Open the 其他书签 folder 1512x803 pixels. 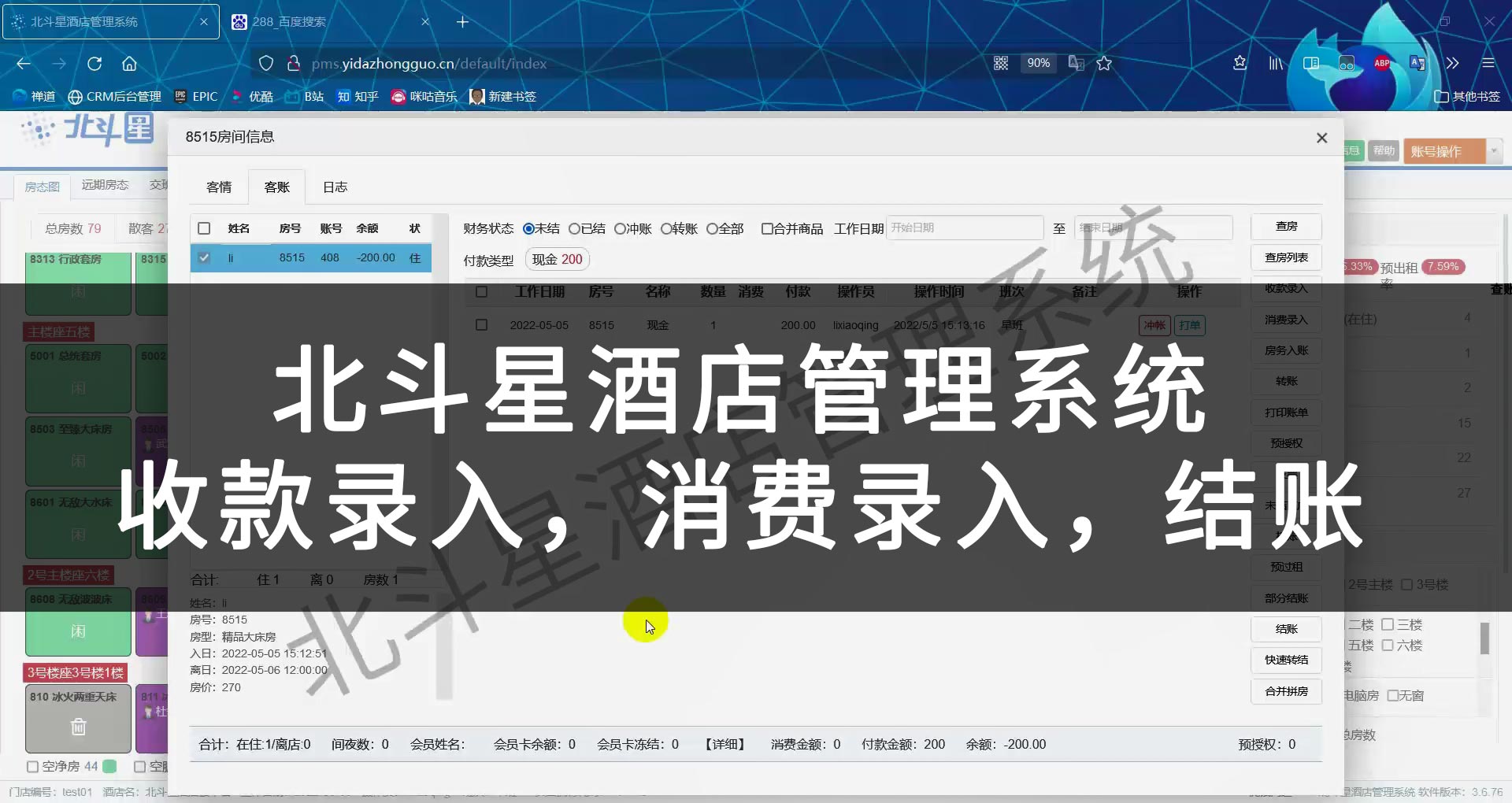tap(1467, 96)
